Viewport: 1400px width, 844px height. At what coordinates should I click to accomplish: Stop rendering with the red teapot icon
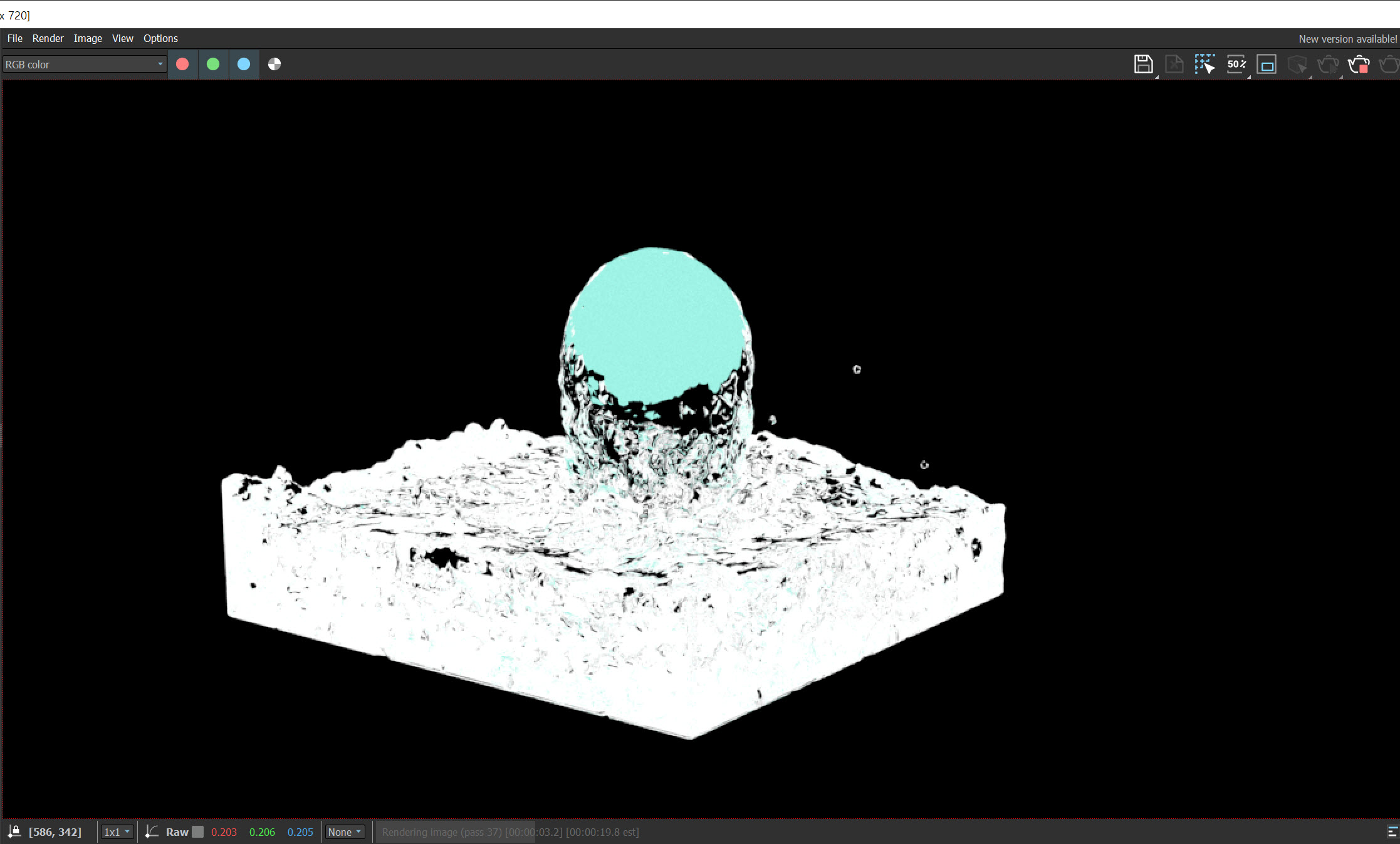[1359, 64]
